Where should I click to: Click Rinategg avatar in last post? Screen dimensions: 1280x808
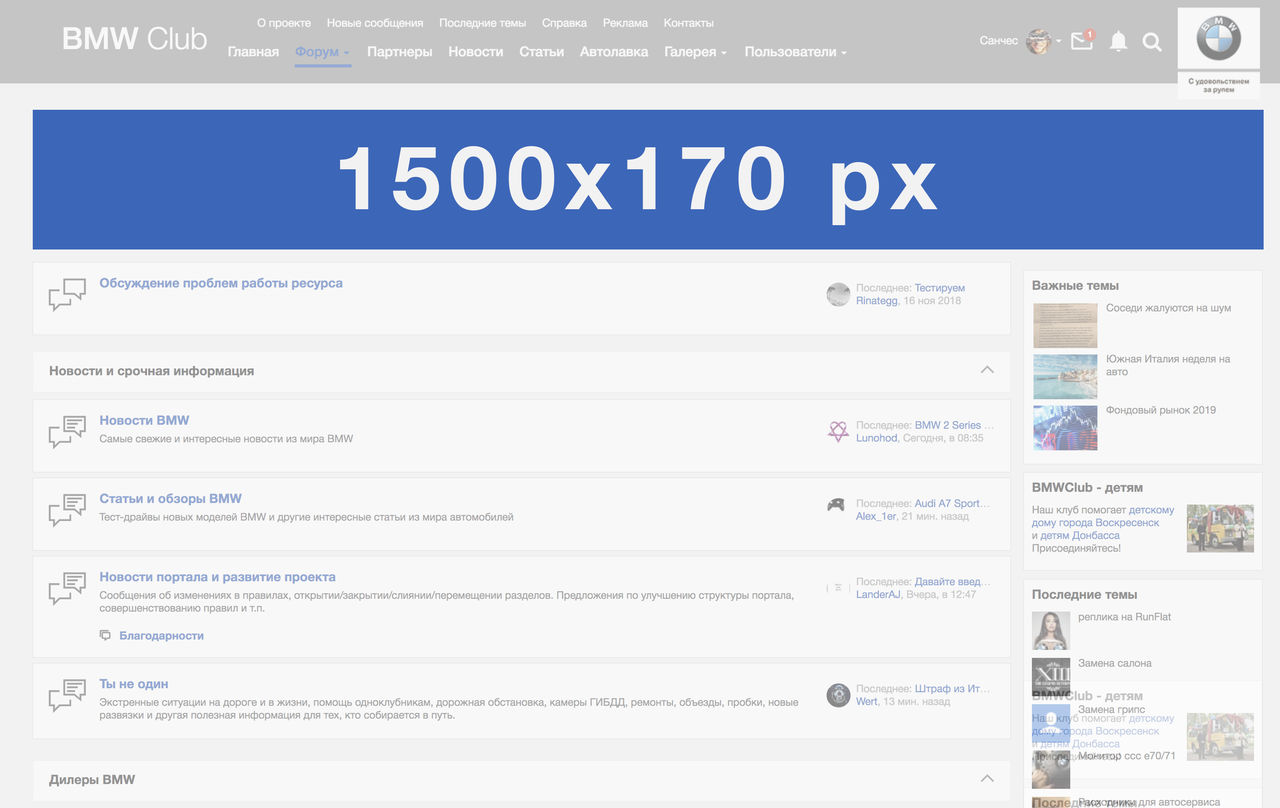838,294
